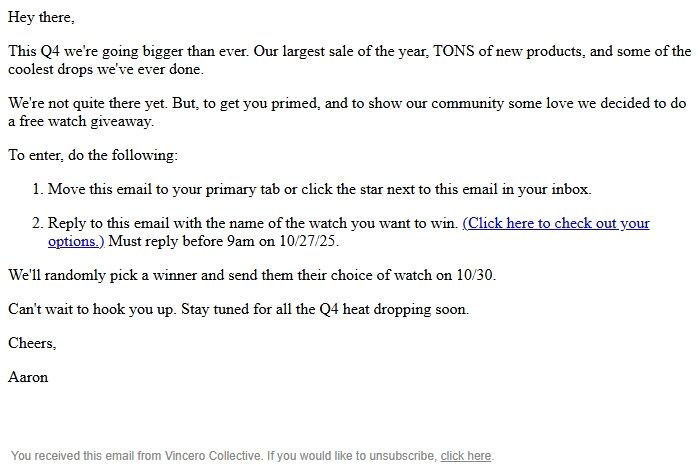Click the unsubscribe "click here" link
700x467 pixels.
click(465, 456)
